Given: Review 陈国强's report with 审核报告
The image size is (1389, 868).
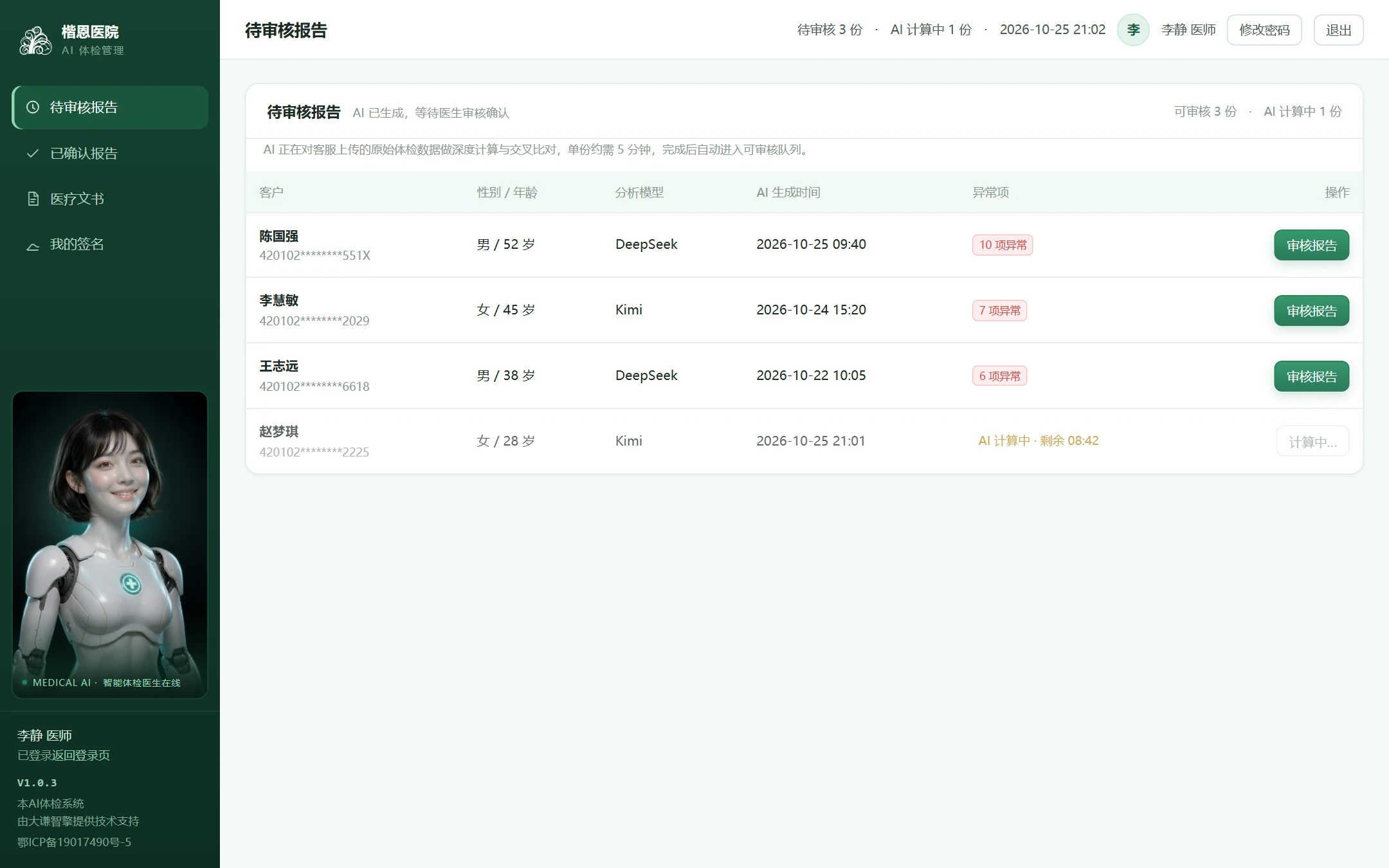Looking at the screenshot, I should [x=1311, y=245].
